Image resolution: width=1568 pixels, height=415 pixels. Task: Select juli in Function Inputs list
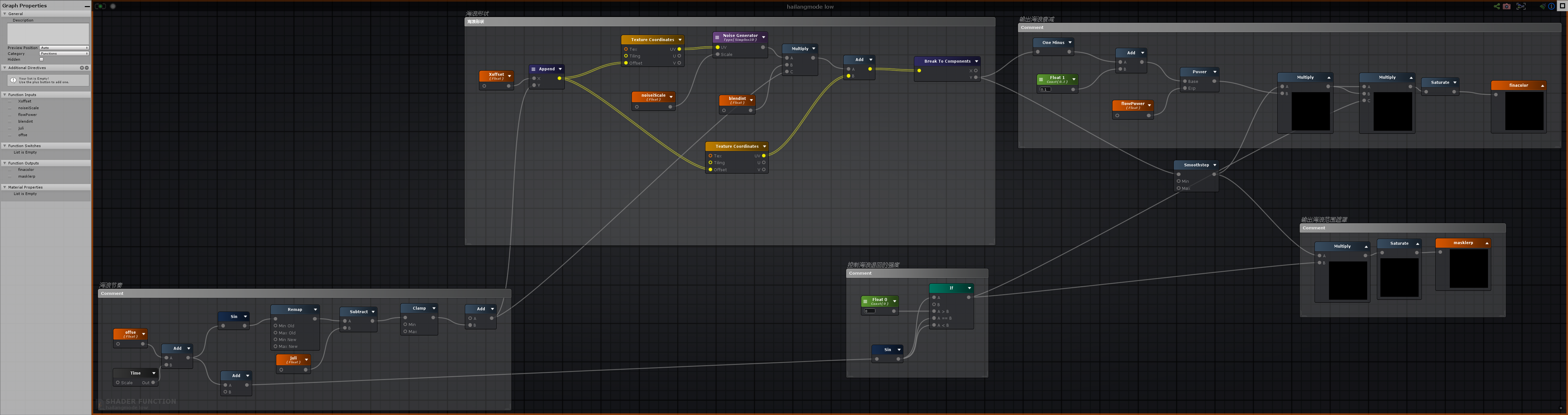pos(21,128)
